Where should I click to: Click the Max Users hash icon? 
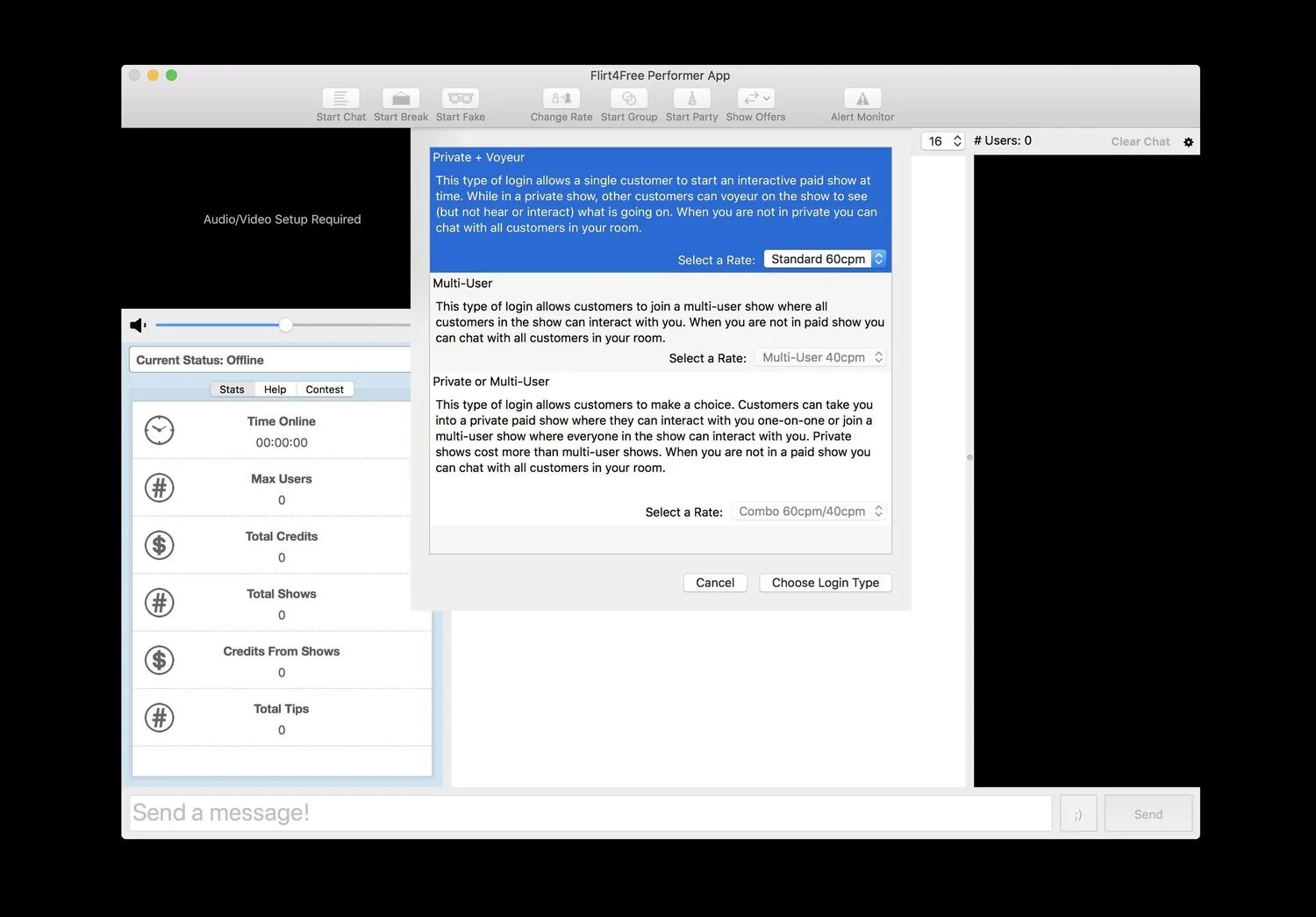tap(159, 488)
